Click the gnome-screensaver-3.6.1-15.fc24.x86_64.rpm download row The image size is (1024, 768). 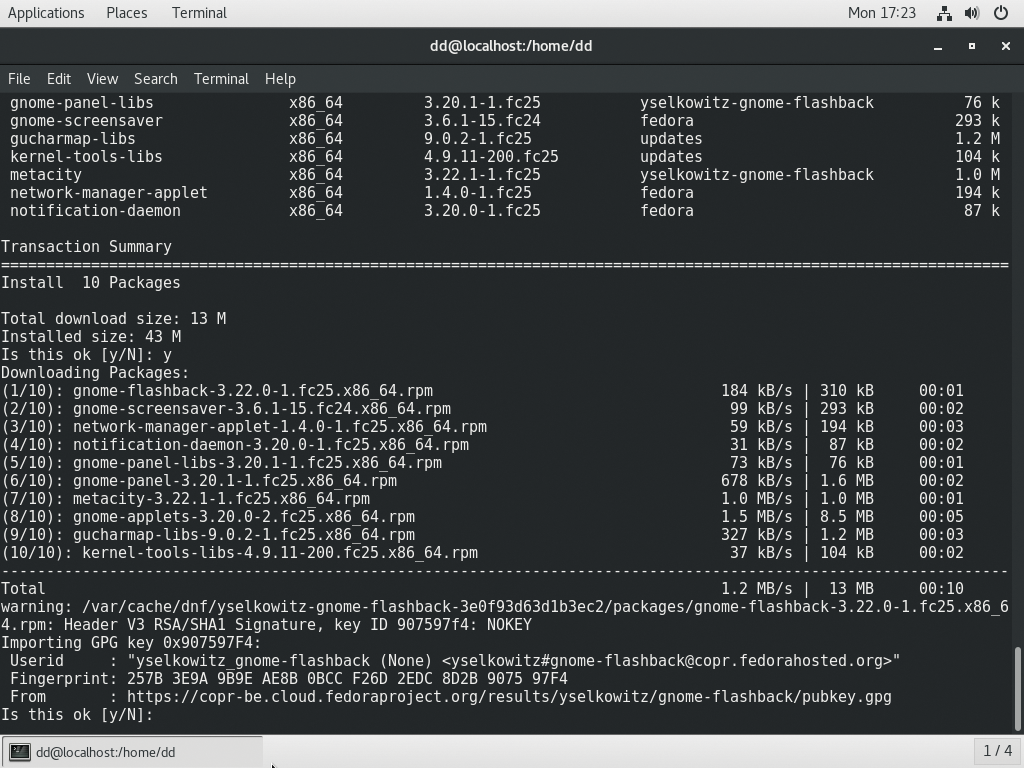click(x=482, y=409)
